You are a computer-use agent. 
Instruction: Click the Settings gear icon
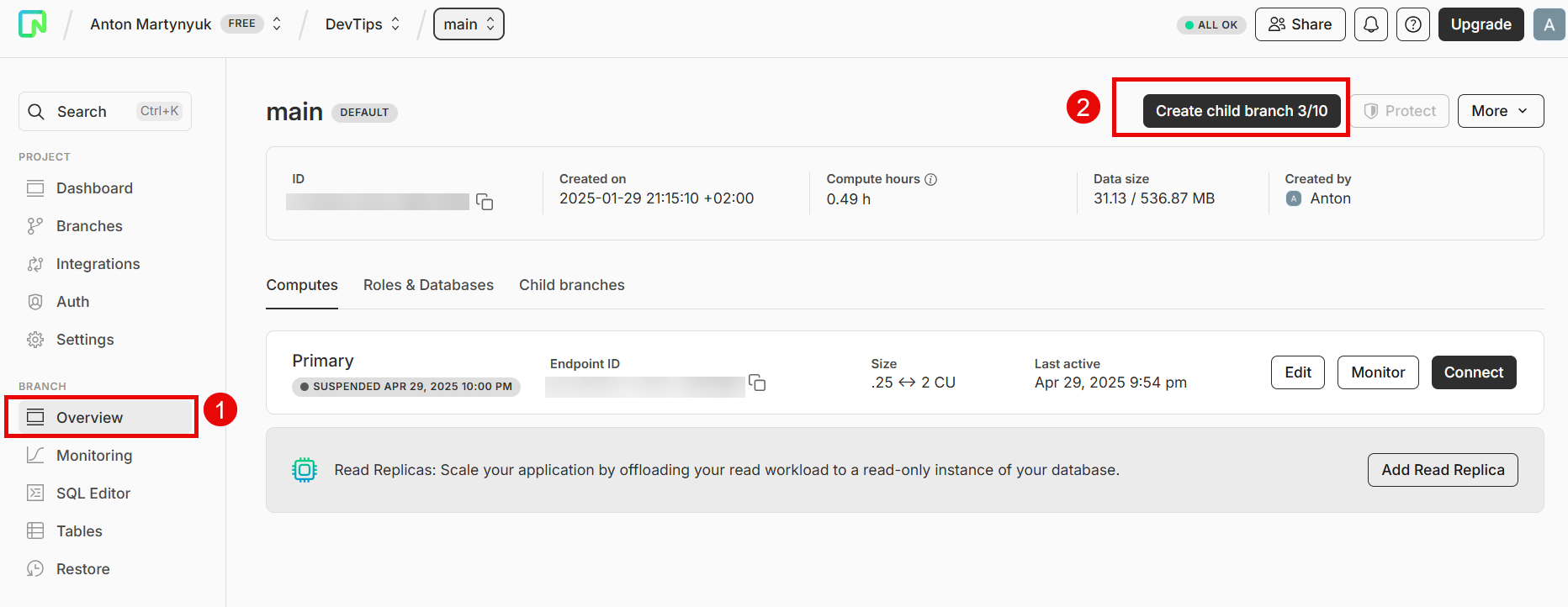tap(35, 340)
